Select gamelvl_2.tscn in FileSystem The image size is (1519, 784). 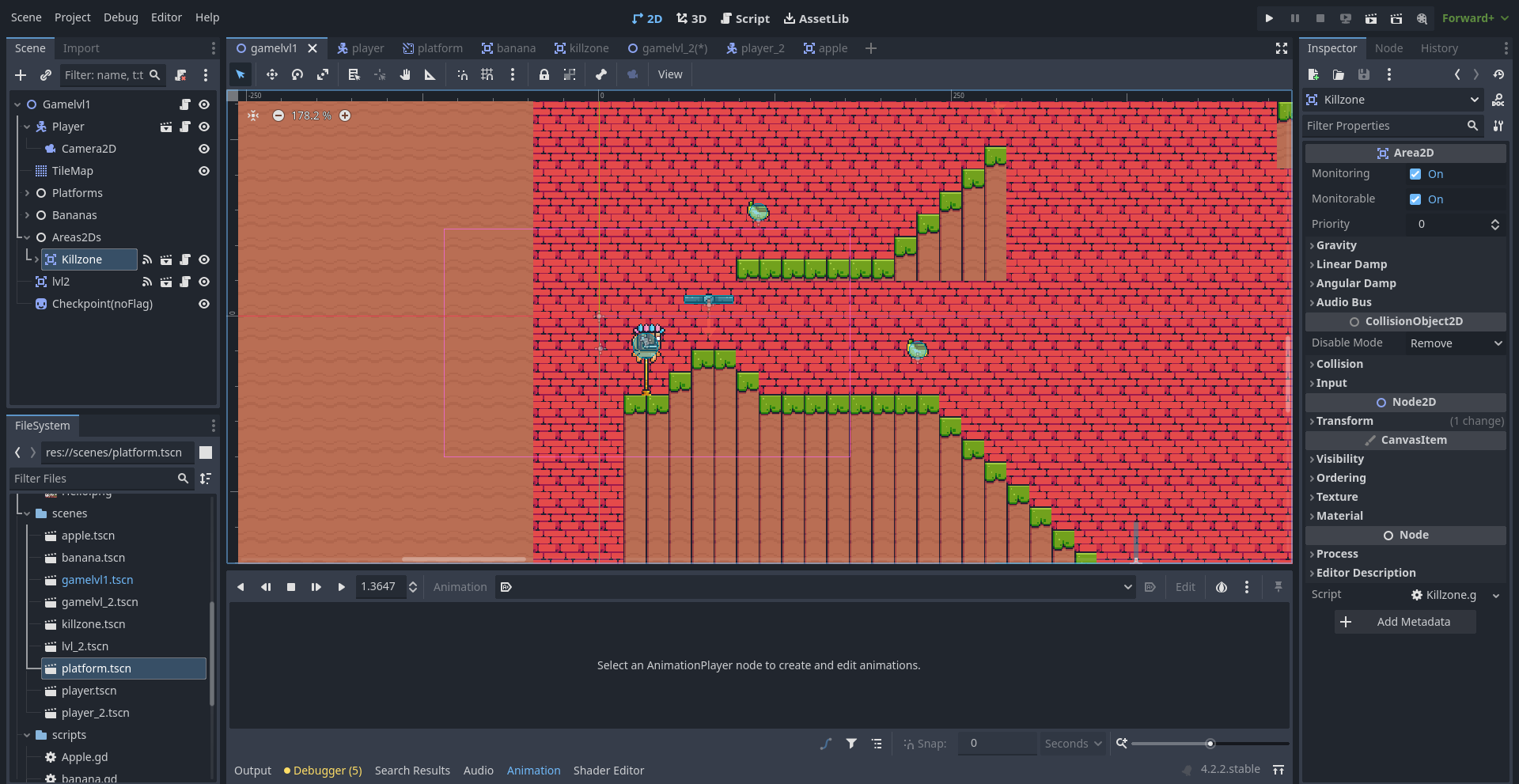(x=100, y=602)
